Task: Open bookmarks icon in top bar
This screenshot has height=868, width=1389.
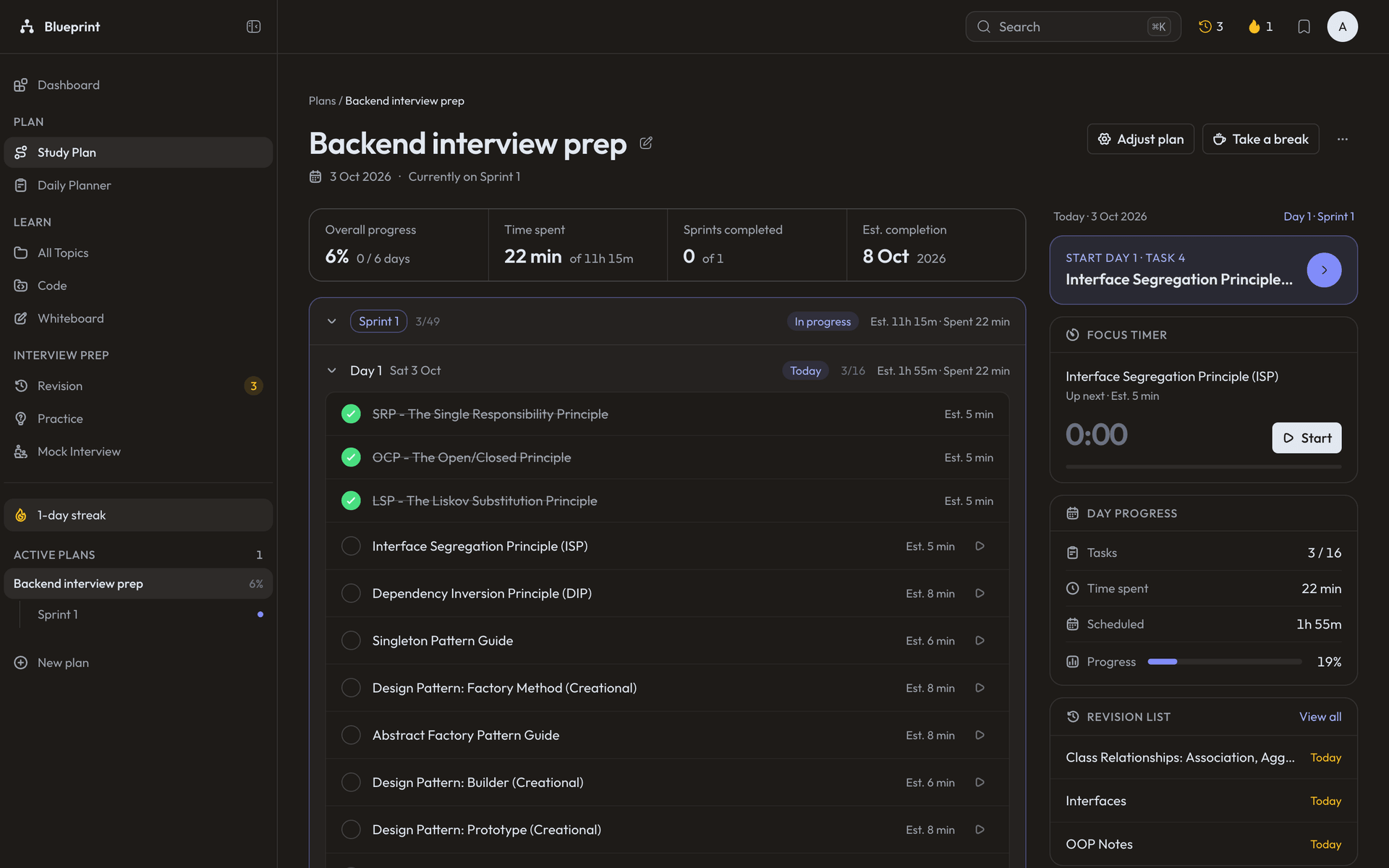Action: tap(1304, 27)
